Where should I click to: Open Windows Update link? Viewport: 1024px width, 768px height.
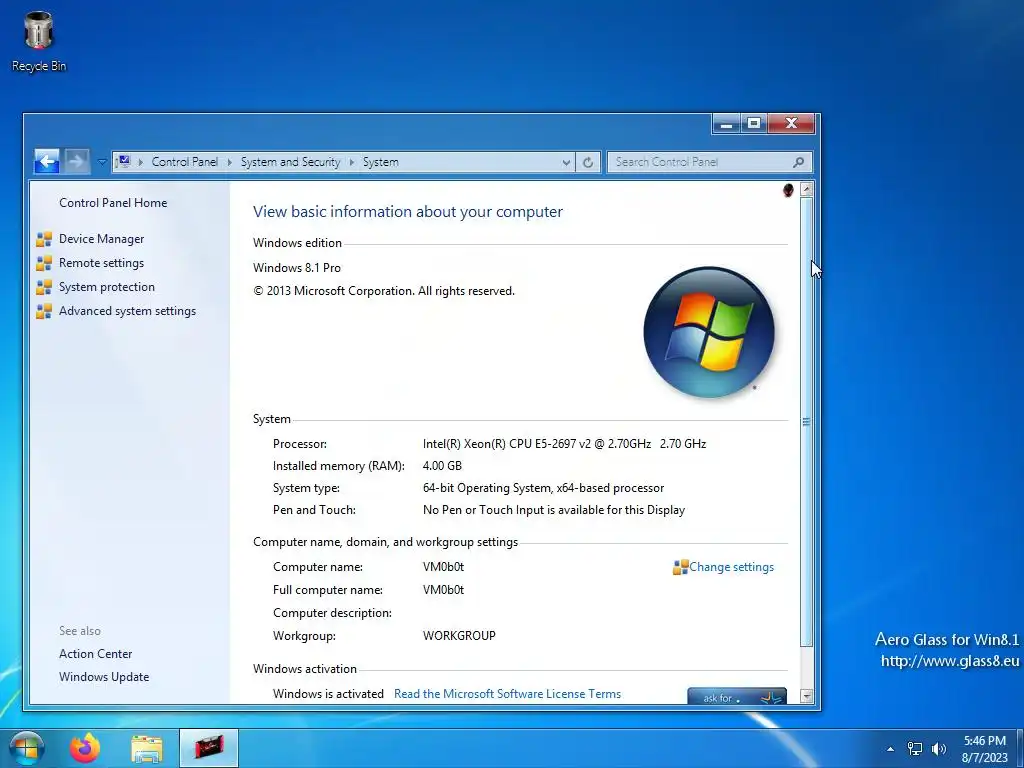click(x=104, y=677)
